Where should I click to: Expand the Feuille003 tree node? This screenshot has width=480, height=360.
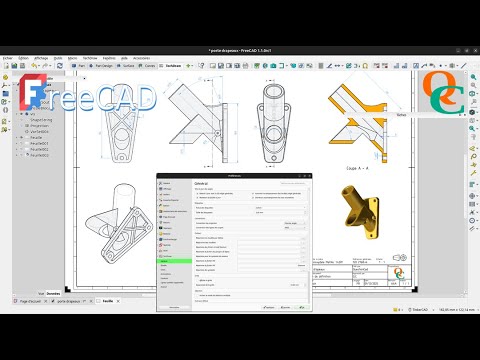[17, 155]
